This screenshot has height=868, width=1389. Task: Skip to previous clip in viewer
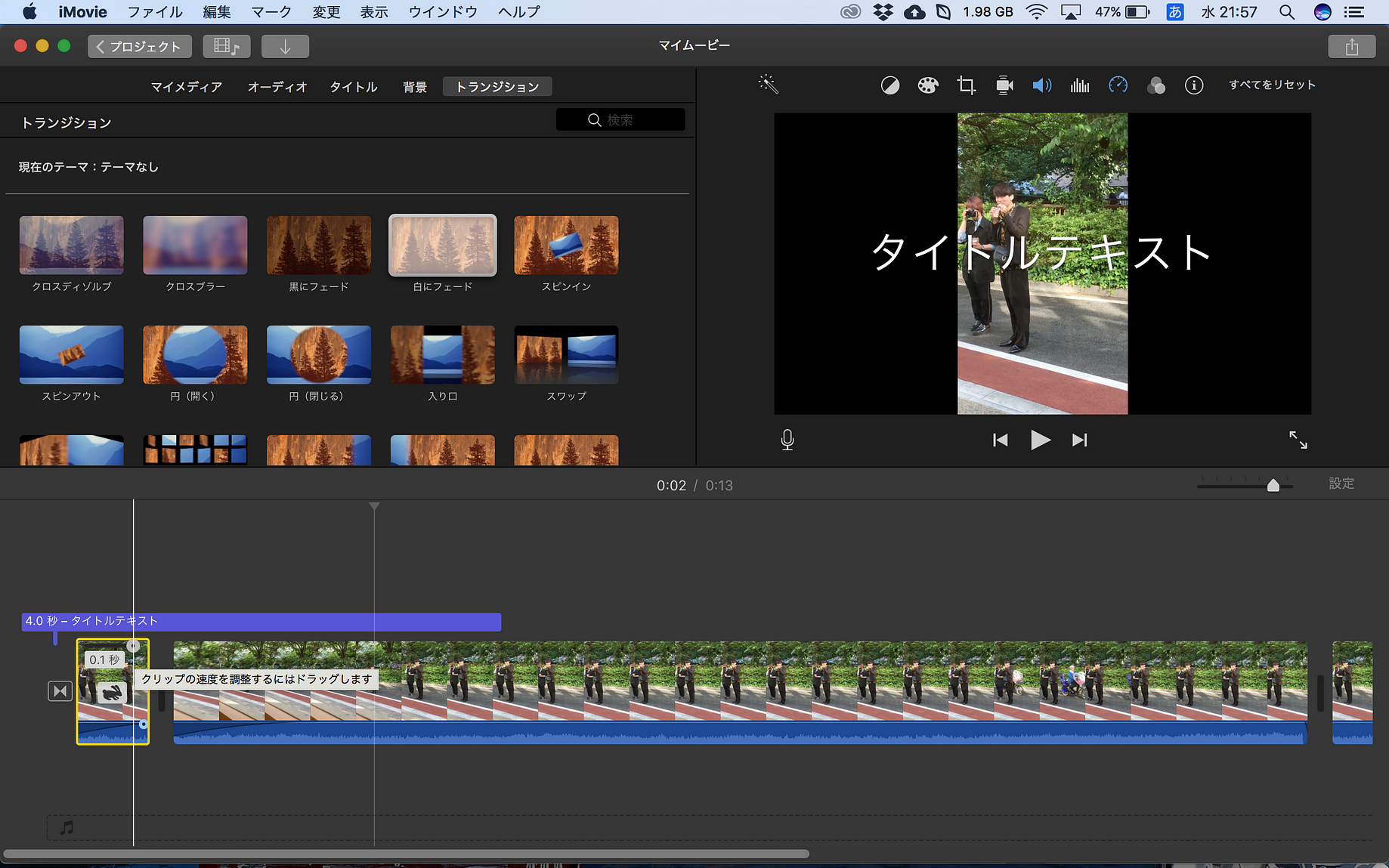(x=1000, y=440)
